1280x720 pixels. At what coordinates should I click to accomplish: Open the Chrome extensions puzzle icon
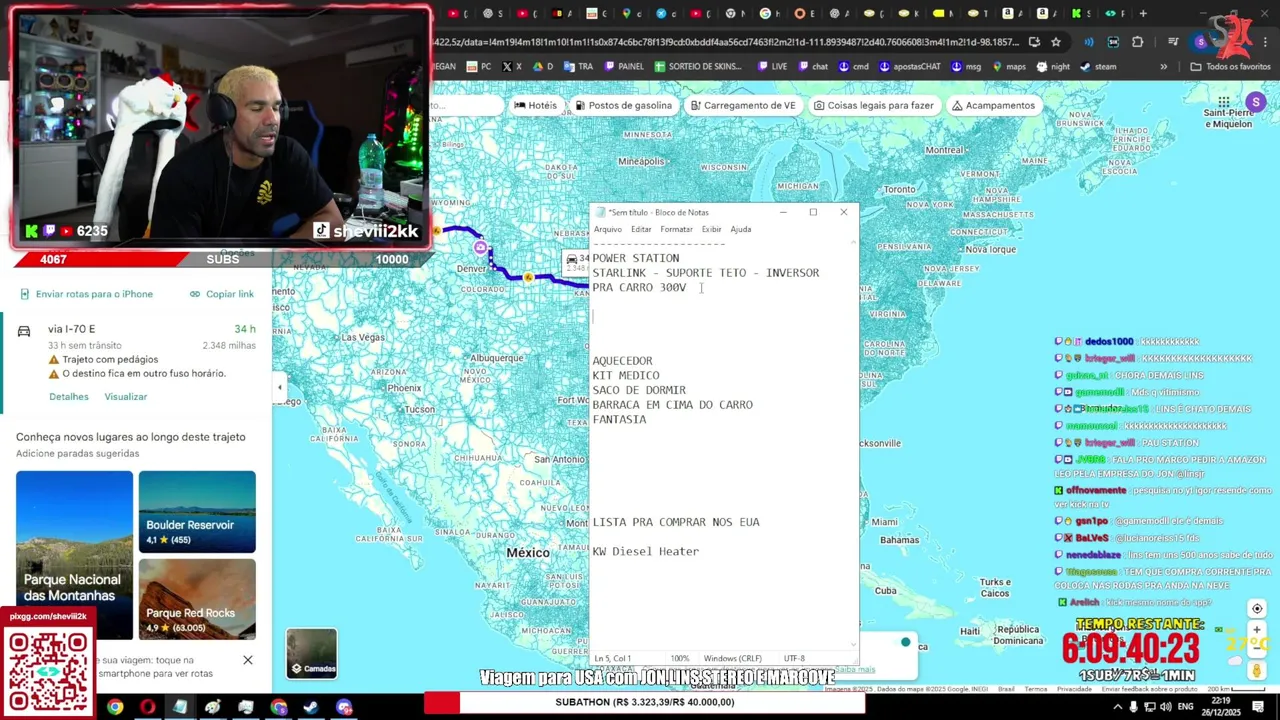pyautogui.click(x=1137, y=42)
